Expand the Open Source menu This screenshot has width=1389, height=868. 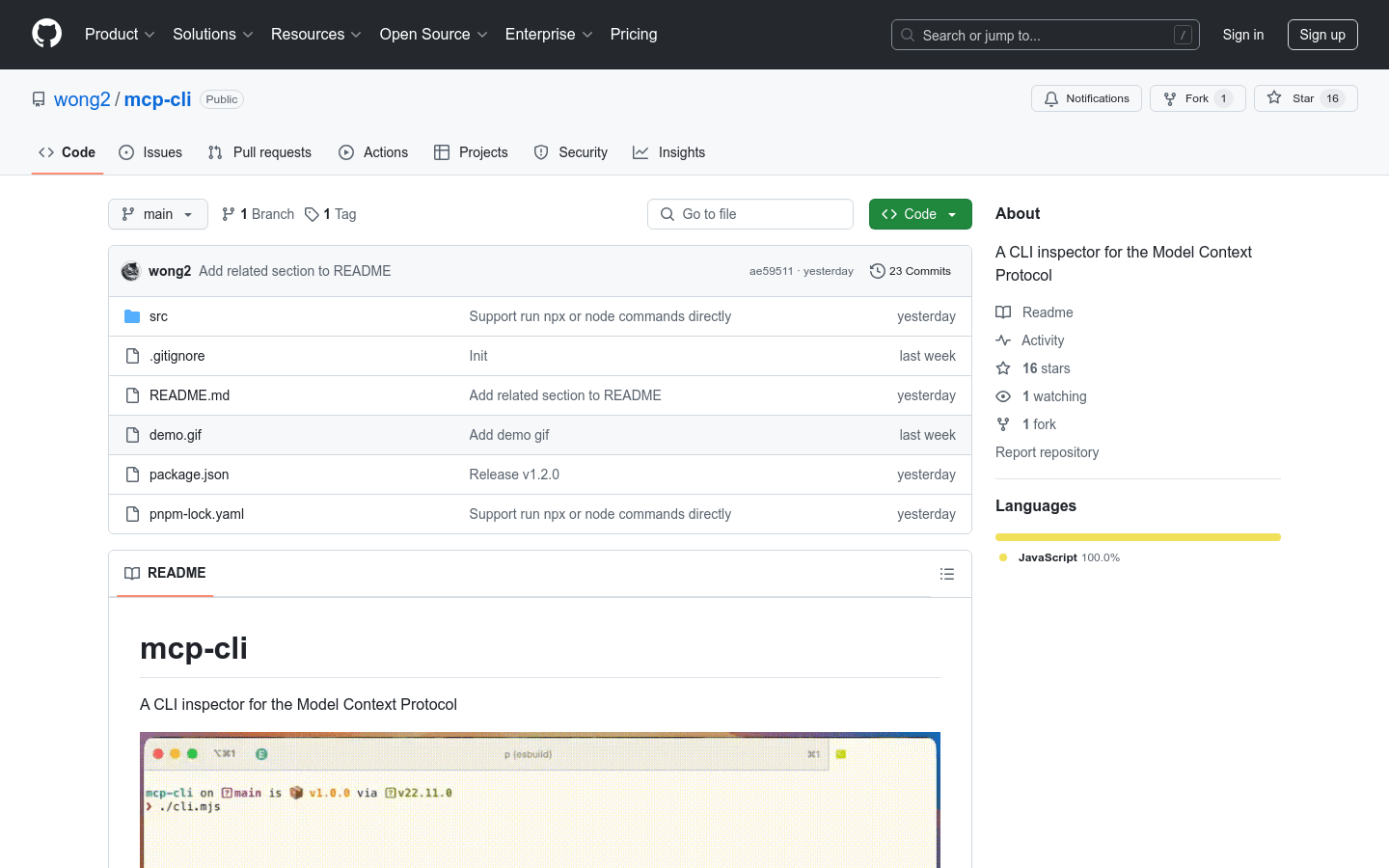[434, 34]
